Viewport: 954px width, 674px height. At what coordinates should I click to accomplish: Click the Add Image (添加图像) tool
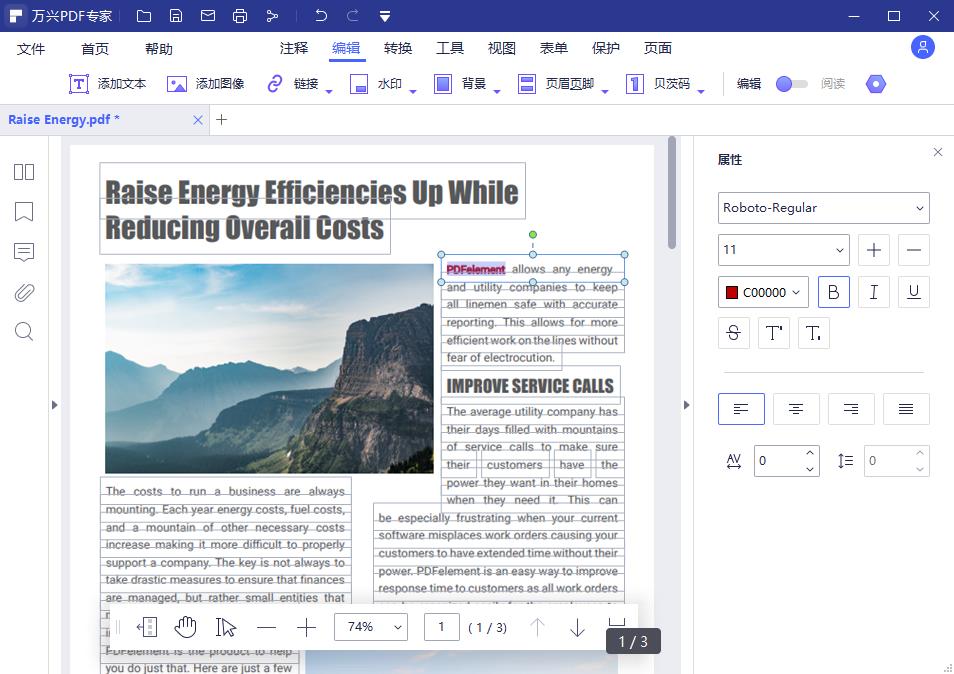(x=206, y=84)
